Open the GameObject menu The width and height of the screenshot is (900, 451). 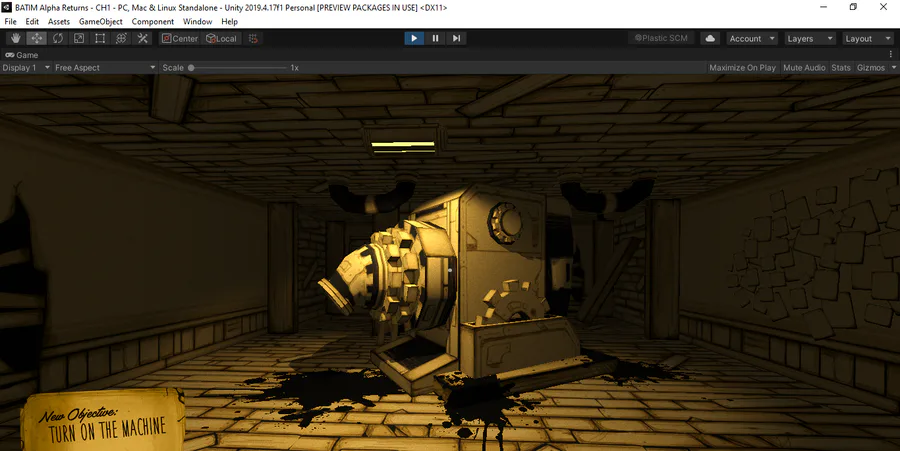click(100, 21)
